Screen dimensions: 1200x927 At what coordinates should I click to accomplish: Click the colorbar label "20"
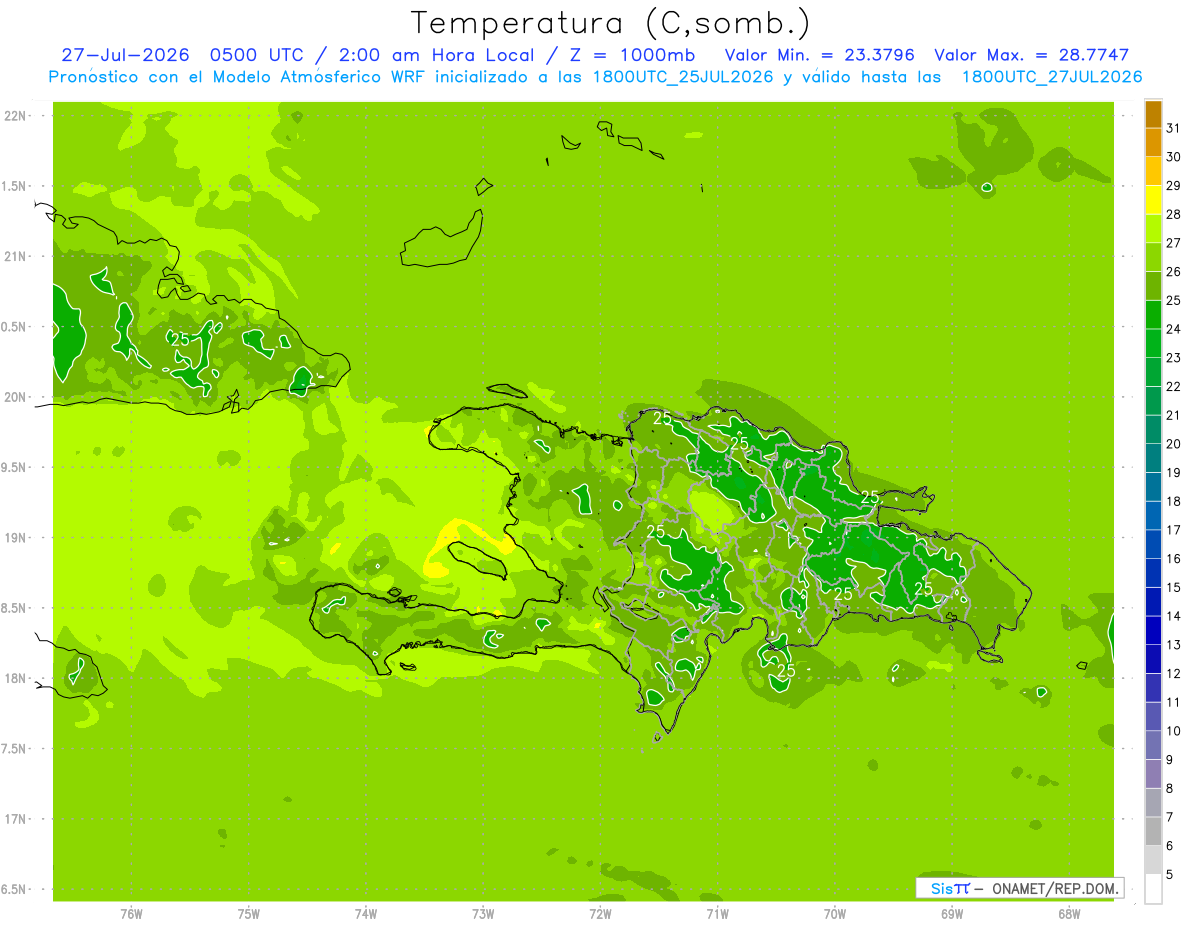click(1174, 444)
